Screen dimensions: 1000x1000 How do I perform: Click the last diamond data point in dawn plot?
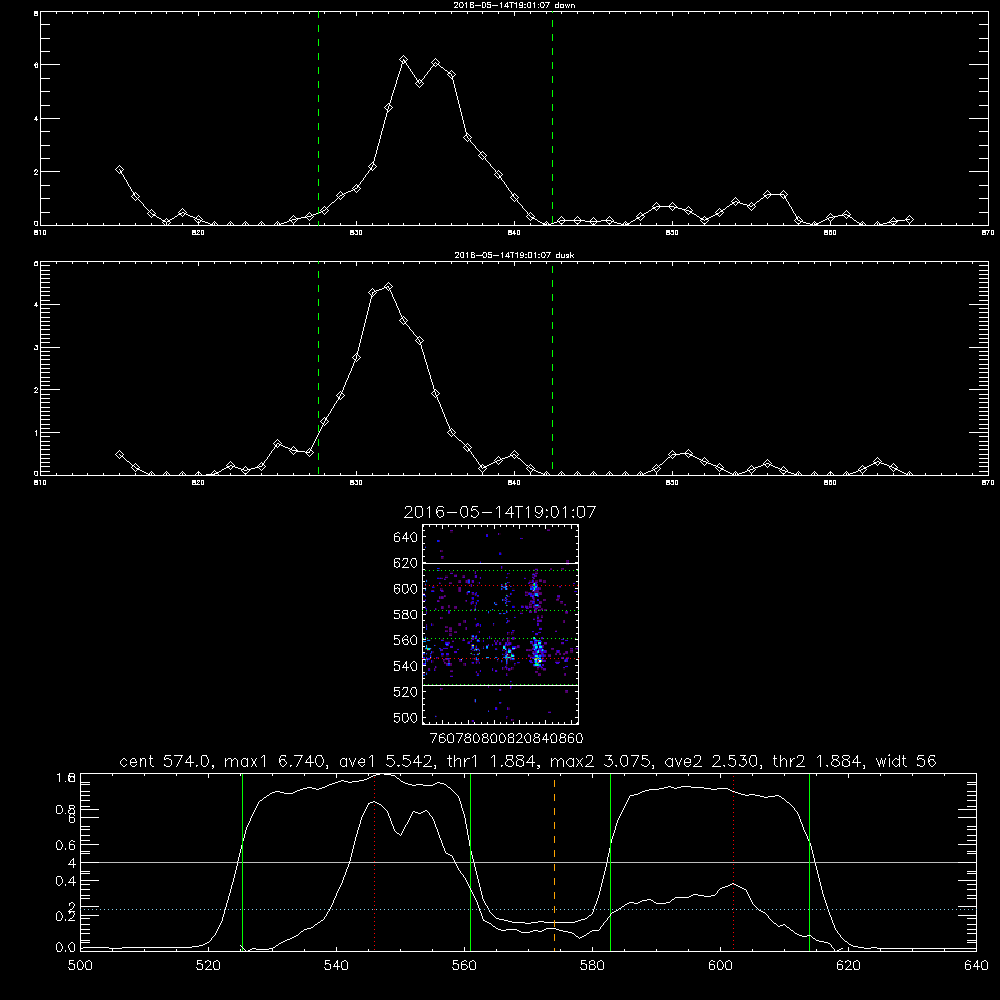(909, 219)
